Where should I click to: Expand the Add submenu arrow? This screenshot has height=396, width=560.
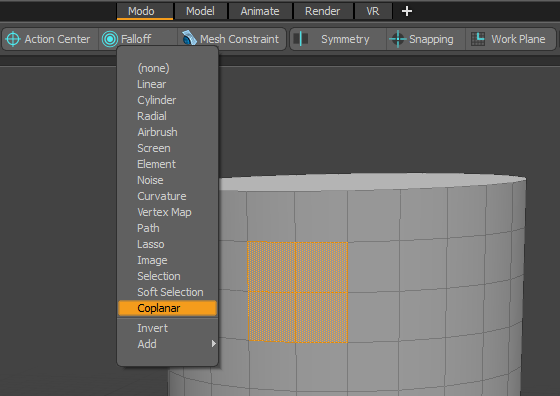pyautogui.click(x=214, y=344)
